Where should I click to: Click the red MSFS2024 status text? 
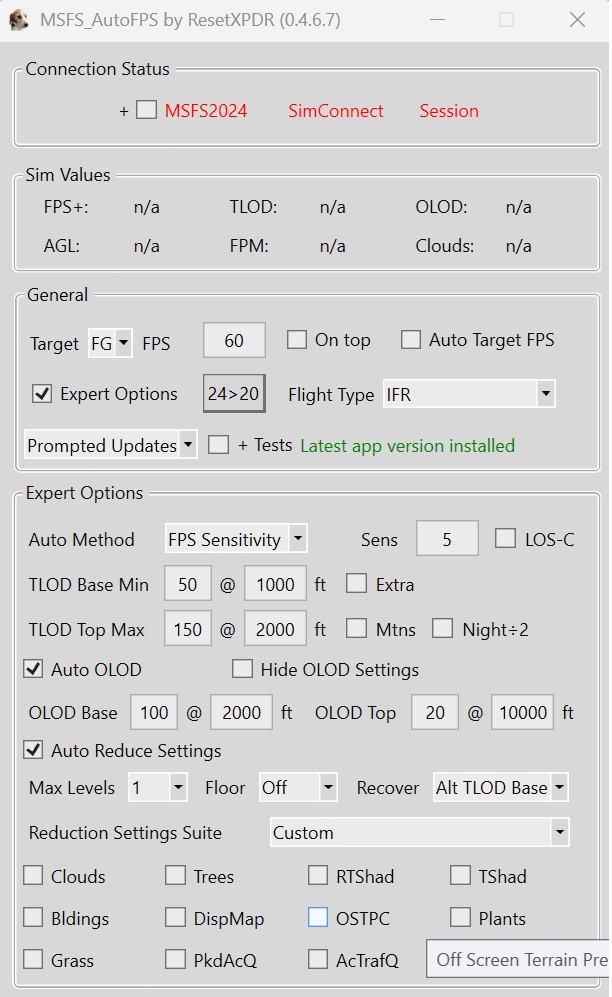click(206, 111)
